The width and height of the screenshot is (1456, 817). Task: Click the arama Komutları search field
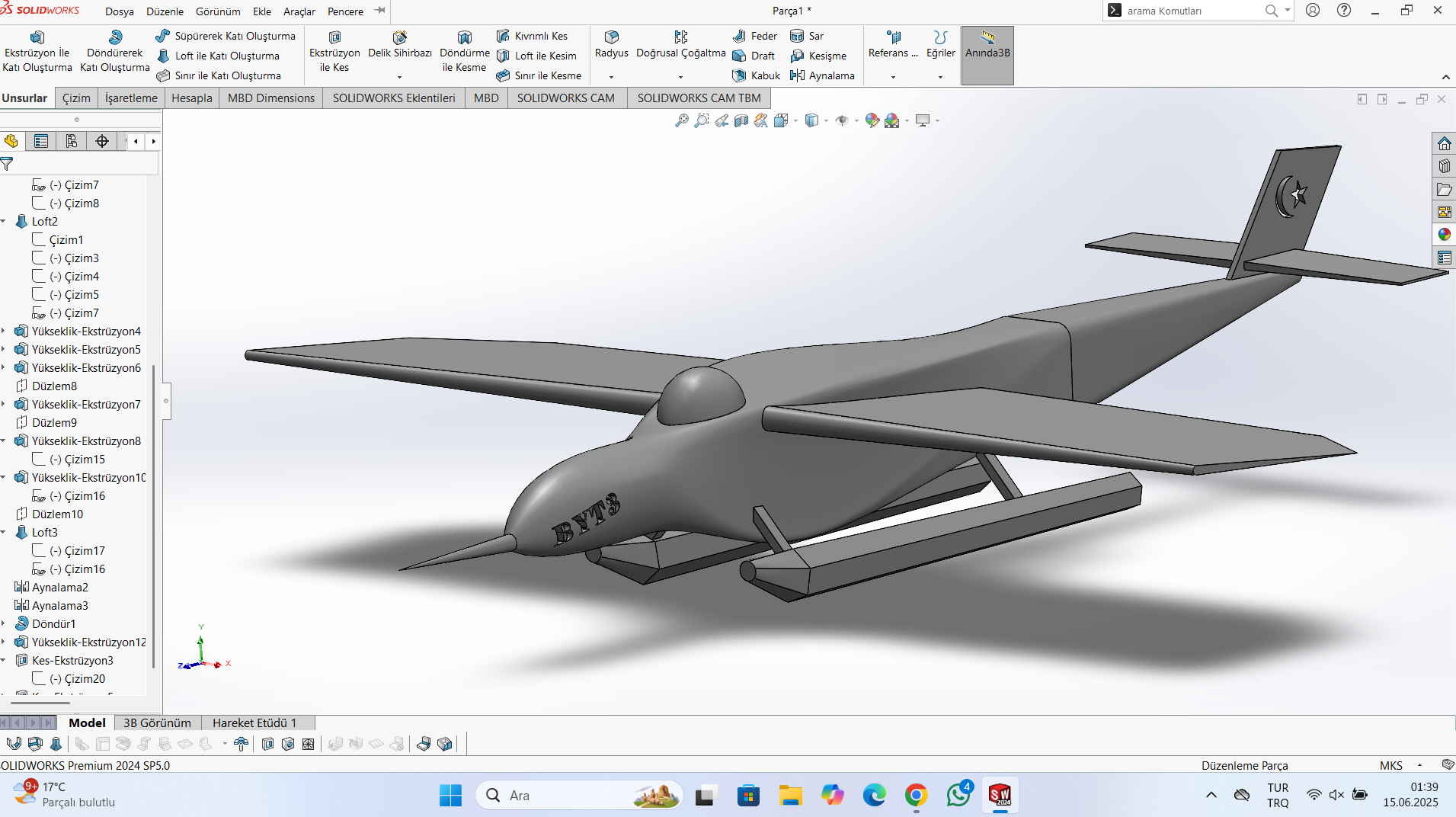(1192, 11)
